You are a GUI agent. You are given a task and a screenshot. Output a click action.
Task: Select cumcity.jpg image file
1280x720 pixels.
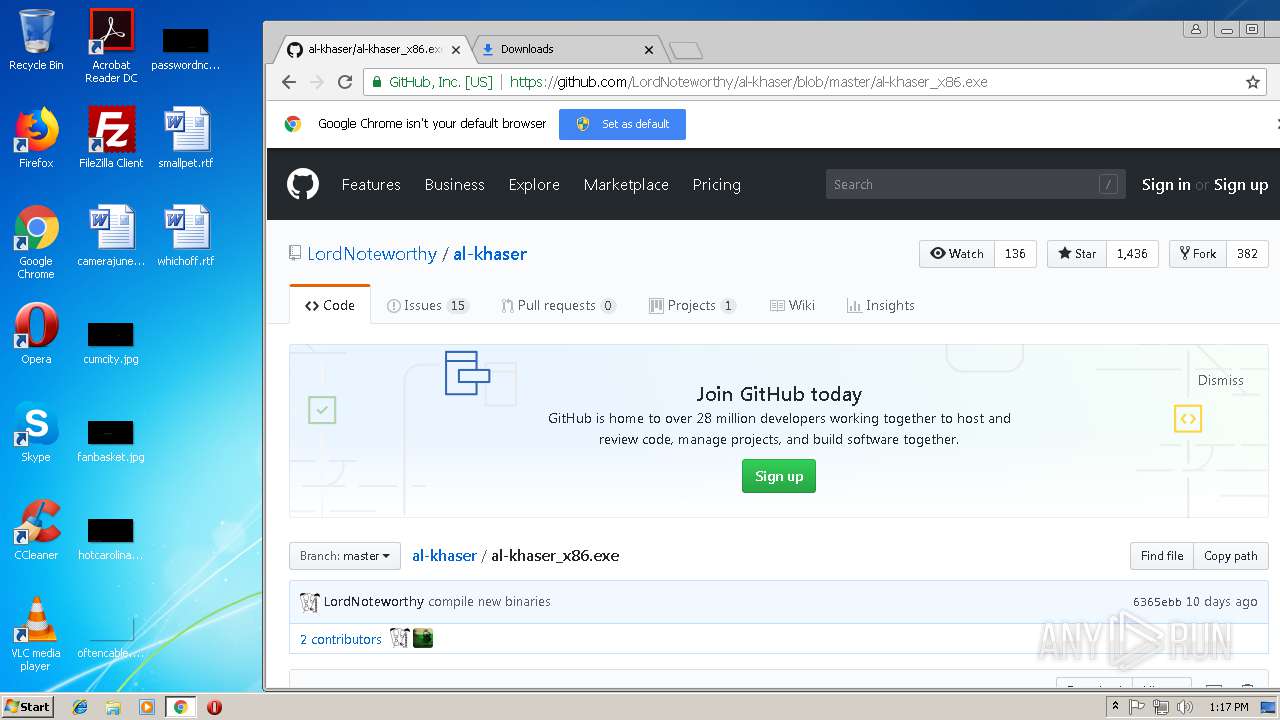pyautogui.click(x=111, y=343)
